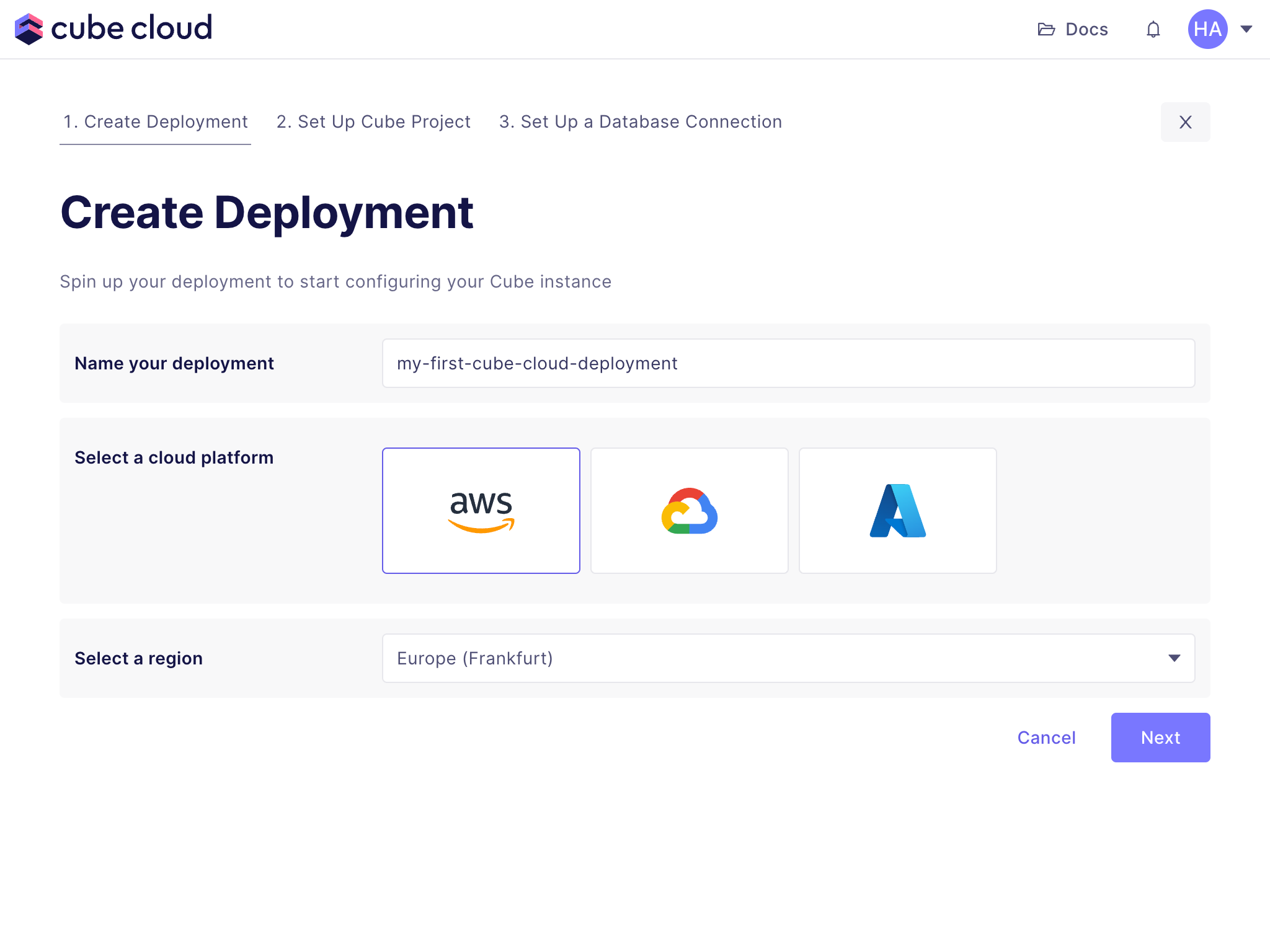Close the deployment wizard with X
The width and height of the screenshot is (1270, 952).
[x=1185, y=122]
